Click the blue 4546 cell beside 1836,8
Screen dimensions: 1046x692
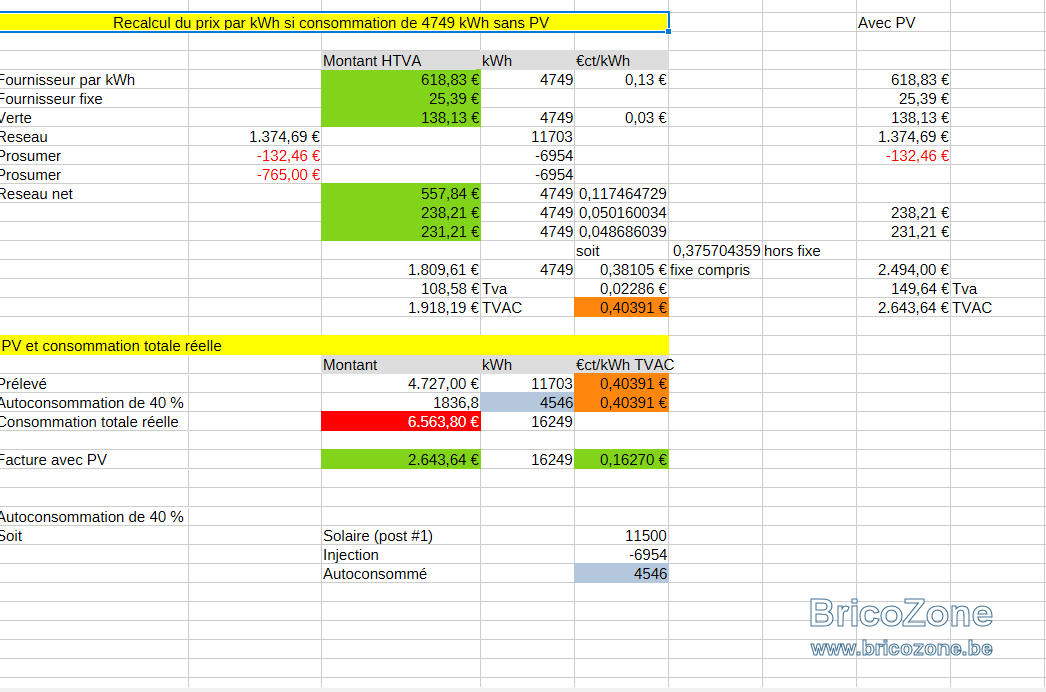(x=527, y=403)
